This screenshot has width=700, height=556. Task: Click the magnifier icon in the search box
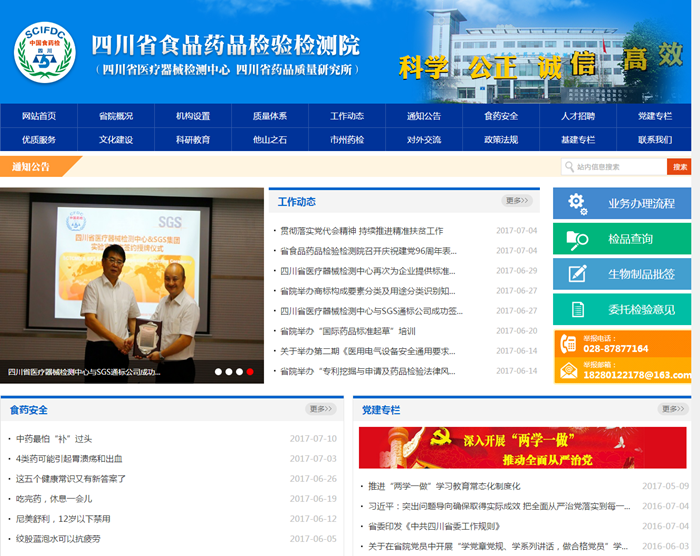tap(570, 167)
